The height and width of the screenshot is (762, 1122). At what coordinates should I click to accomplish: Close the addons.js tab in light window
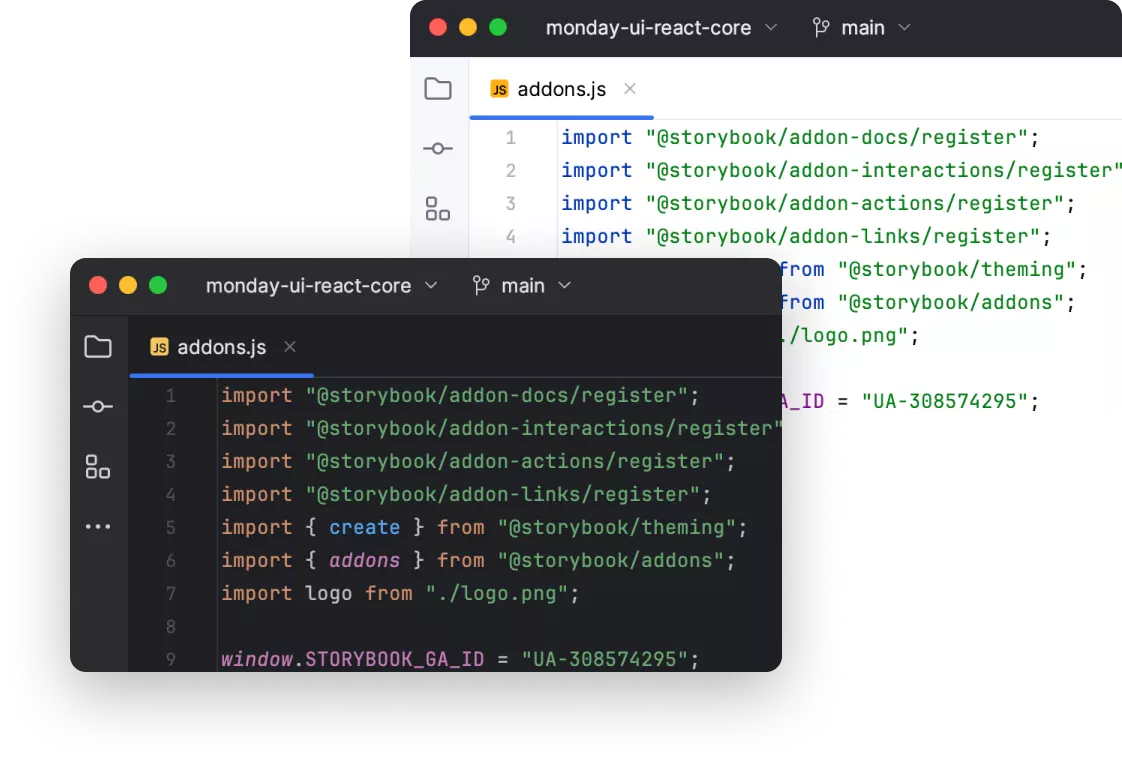pos(630,89)
